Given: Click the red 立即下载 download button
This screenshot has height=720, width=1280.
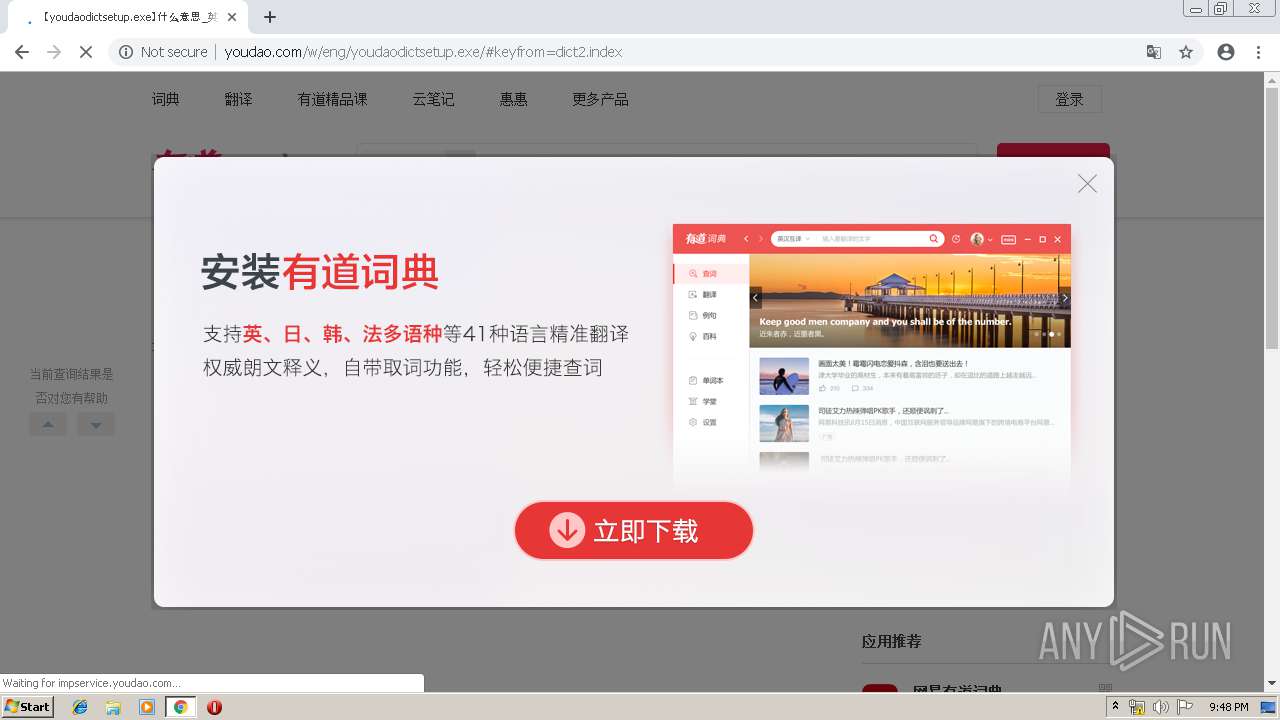Looking at the screenshot, I should click(x=633, y=530).
